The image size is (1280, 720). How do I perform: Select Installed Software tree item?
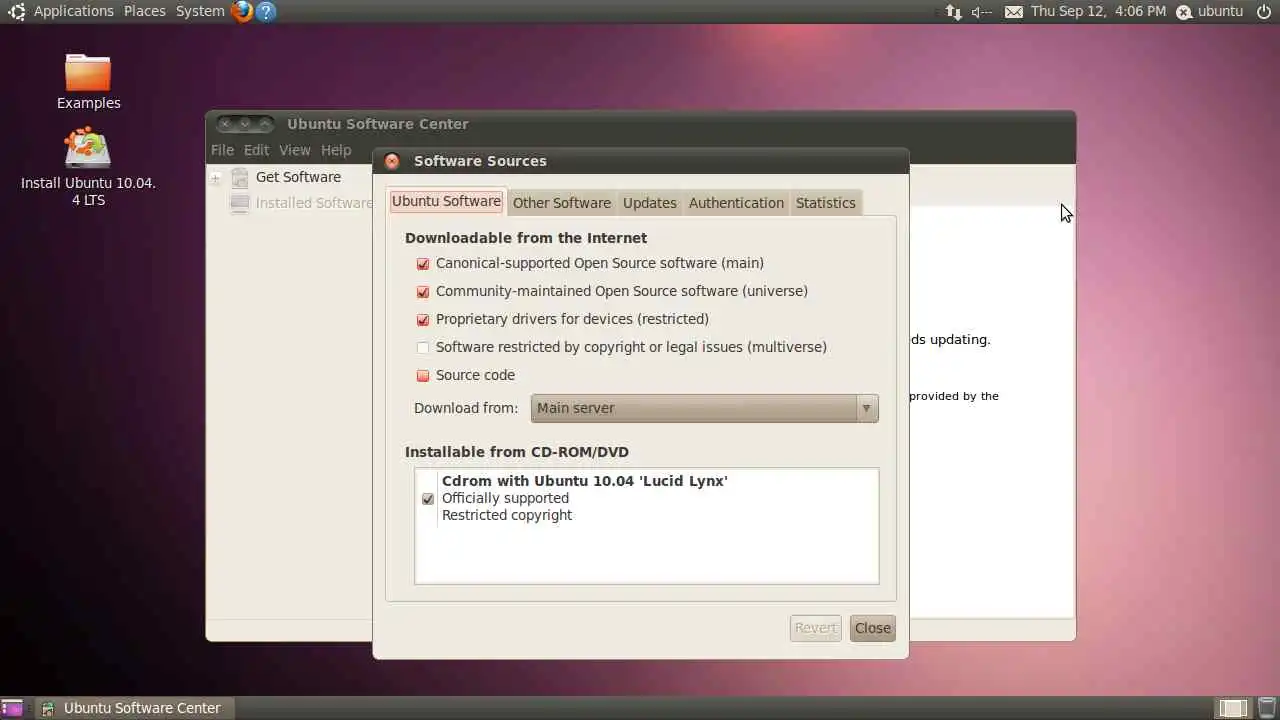[313, 203]
